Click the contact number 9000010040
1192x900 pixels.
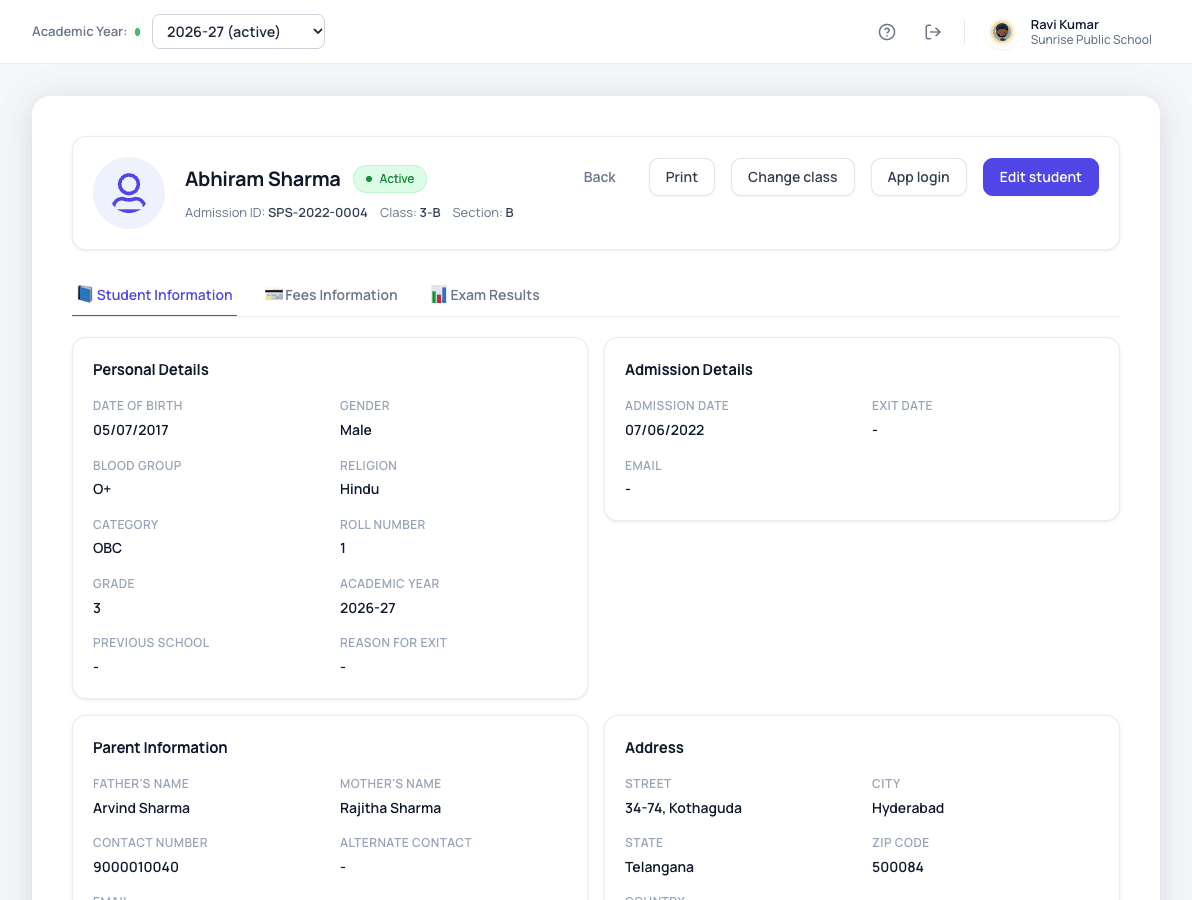pos(136,867)
